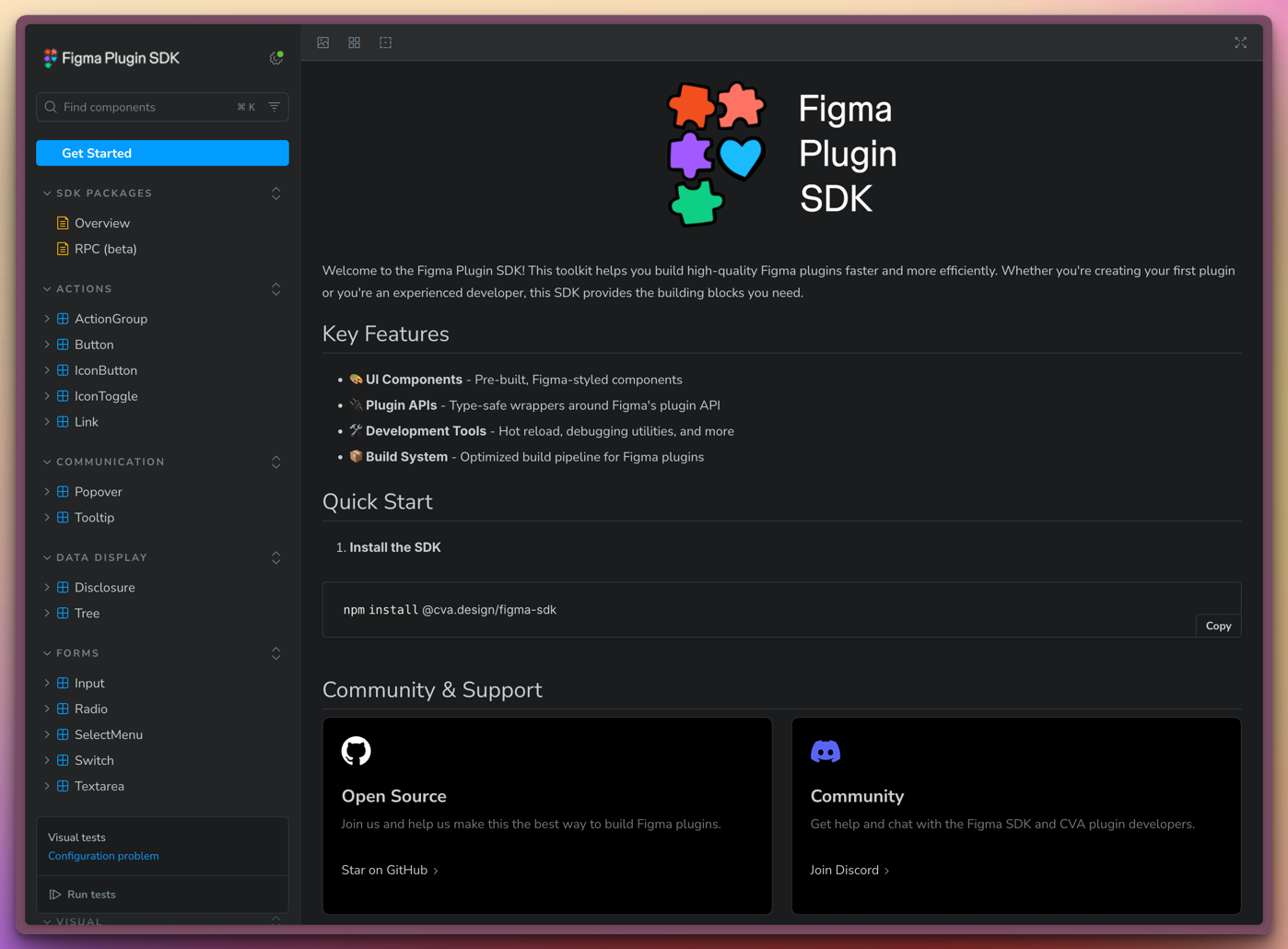Click the Tree component icon
The image size is (1288, 949).
coord(63,614)
